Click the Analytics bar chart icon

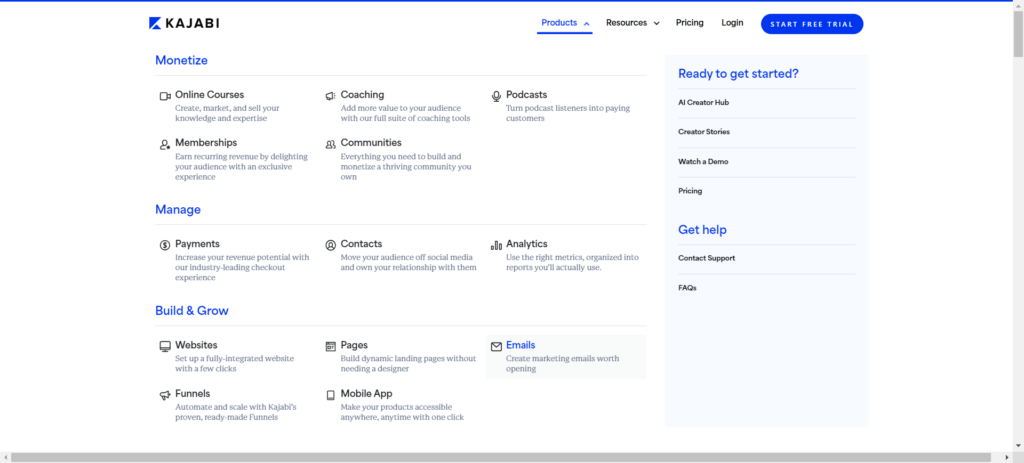tap(496, 245)
